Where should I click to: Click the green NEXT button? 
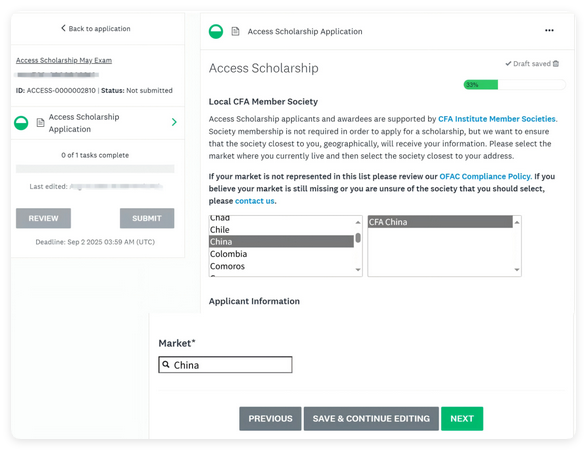462,419
